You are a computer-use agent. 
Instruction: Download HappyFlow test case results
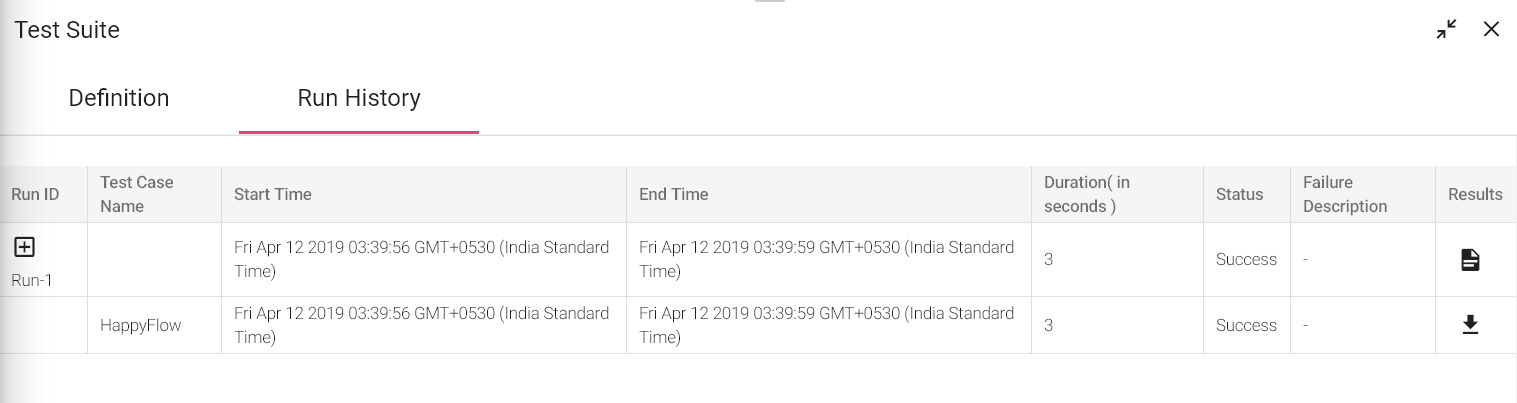1470,325
